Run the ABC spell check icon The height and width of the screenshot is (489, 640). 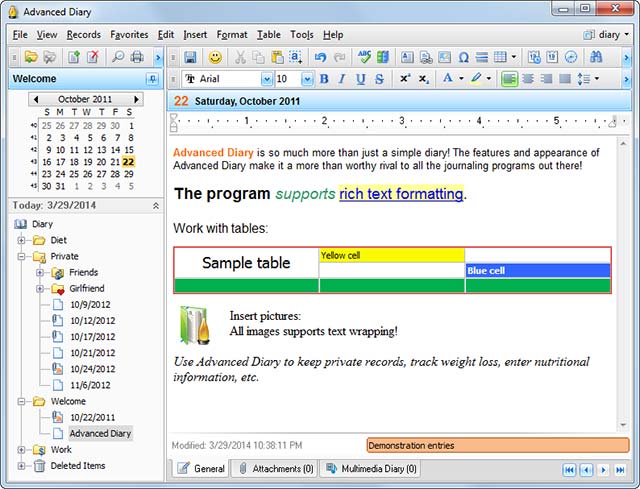click(x=364, y=57)
